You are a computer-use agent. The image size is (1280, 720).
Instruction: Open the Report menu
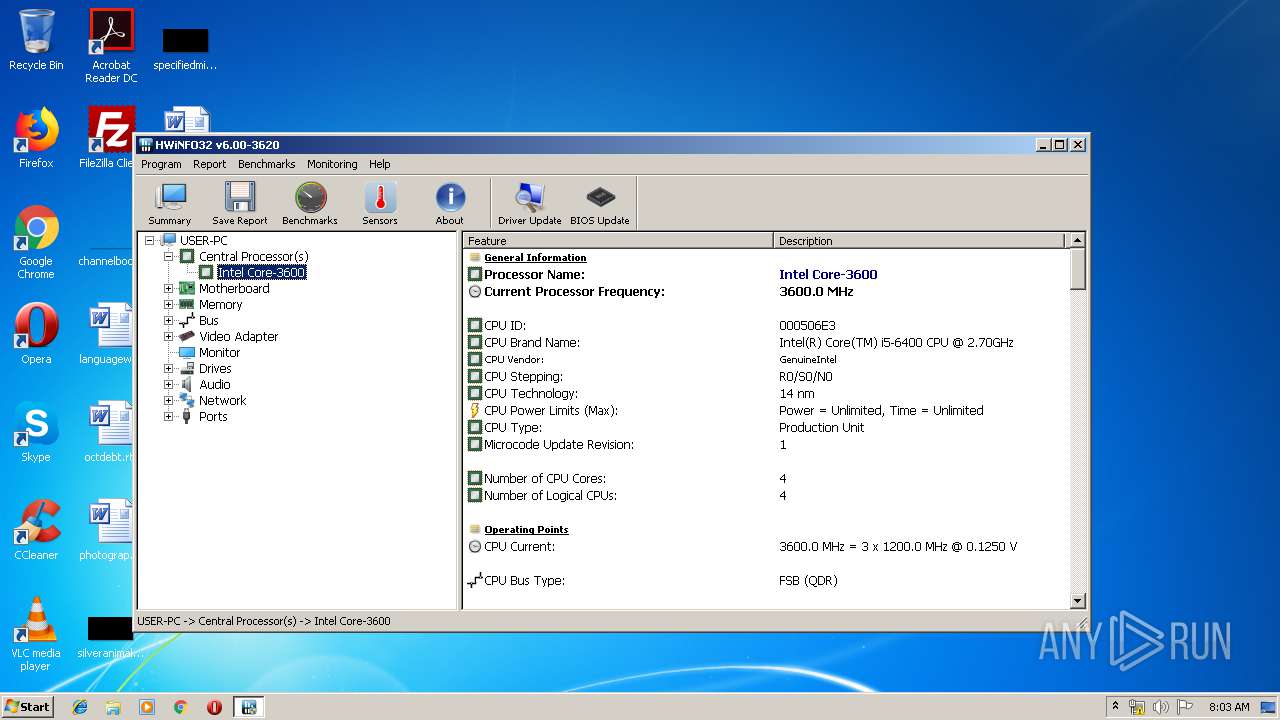click(210, 164)
